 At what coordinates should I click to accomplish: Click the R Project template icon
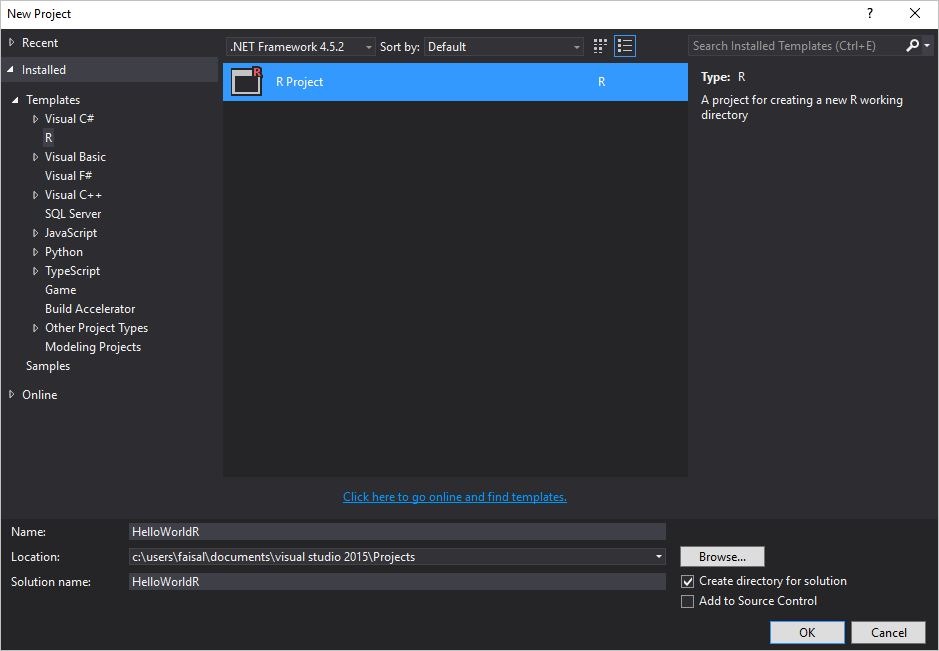click(x=246, y=82)
